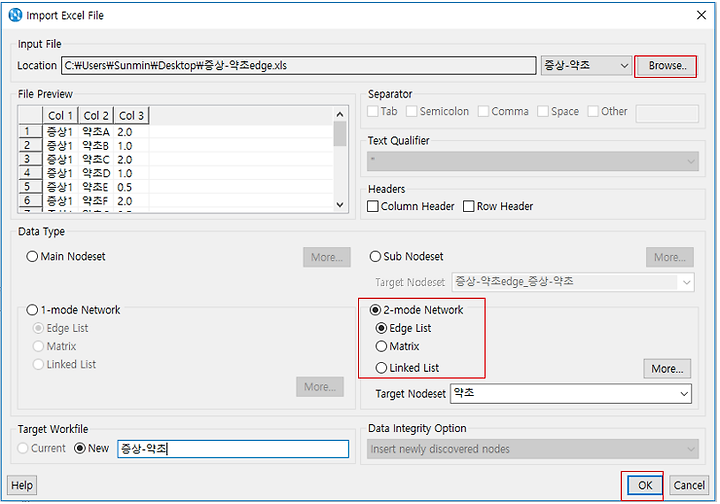
Task: Select the 1-mode Network radio button
Action: (32, 310)
